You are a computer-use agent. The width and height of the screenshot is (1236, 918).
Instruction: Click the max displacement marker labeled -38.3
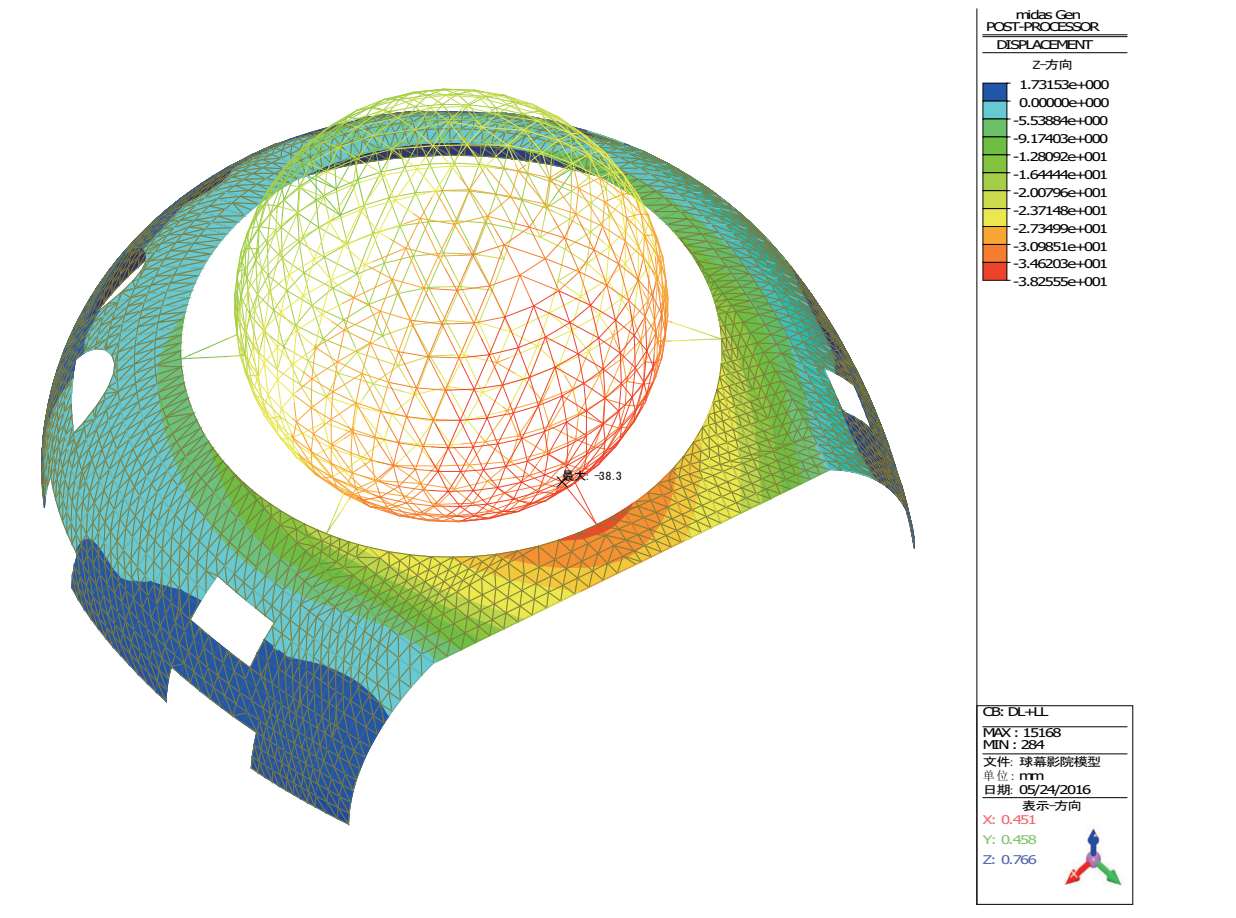[x=592, y=477]
